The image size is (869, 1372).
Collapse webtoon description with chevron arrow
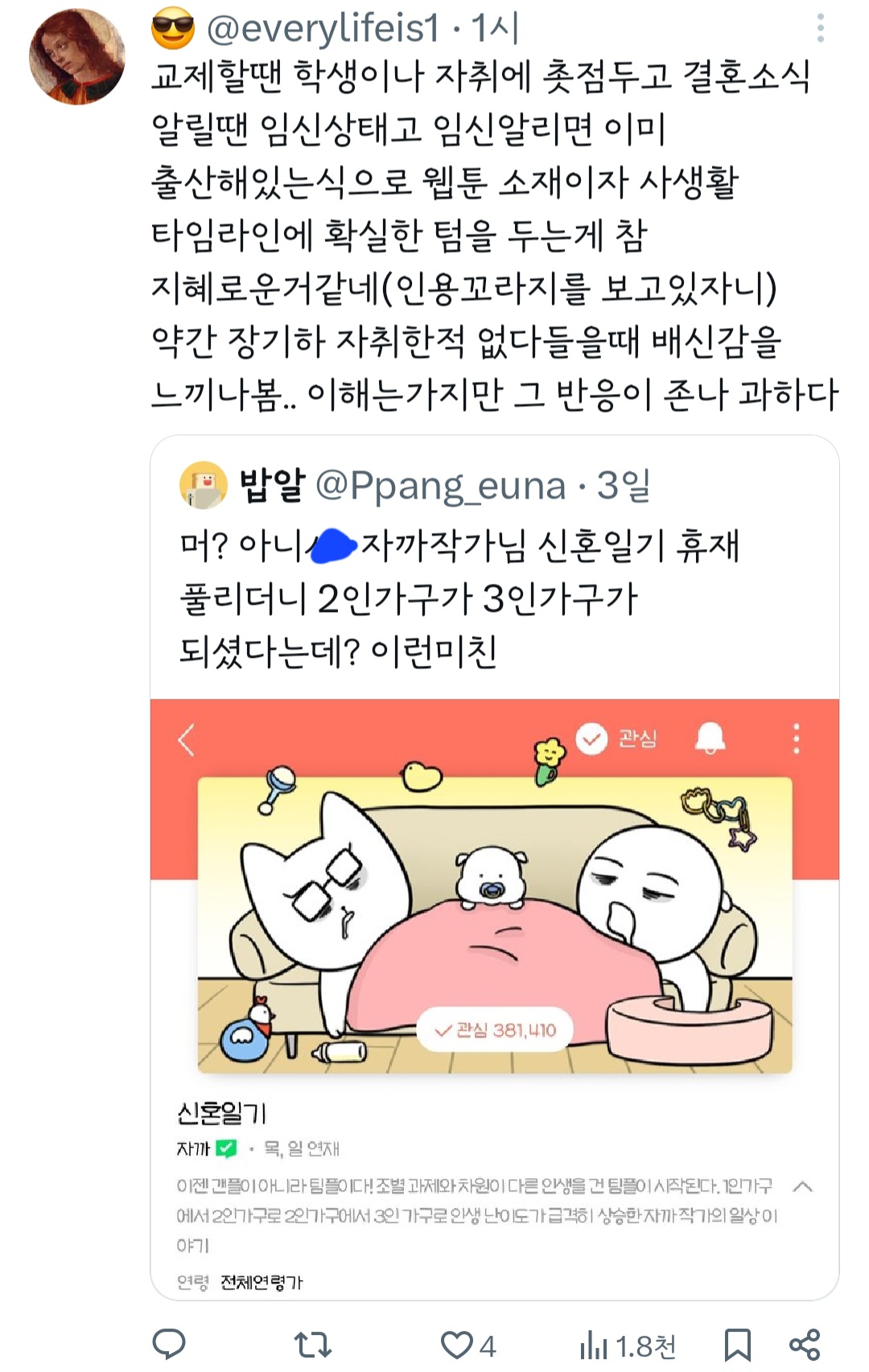pos(802,1186)
